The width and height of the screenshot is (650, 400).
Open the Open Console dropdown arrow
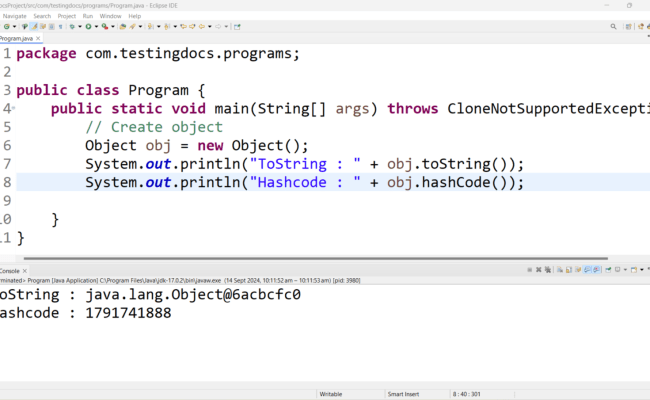642,270
